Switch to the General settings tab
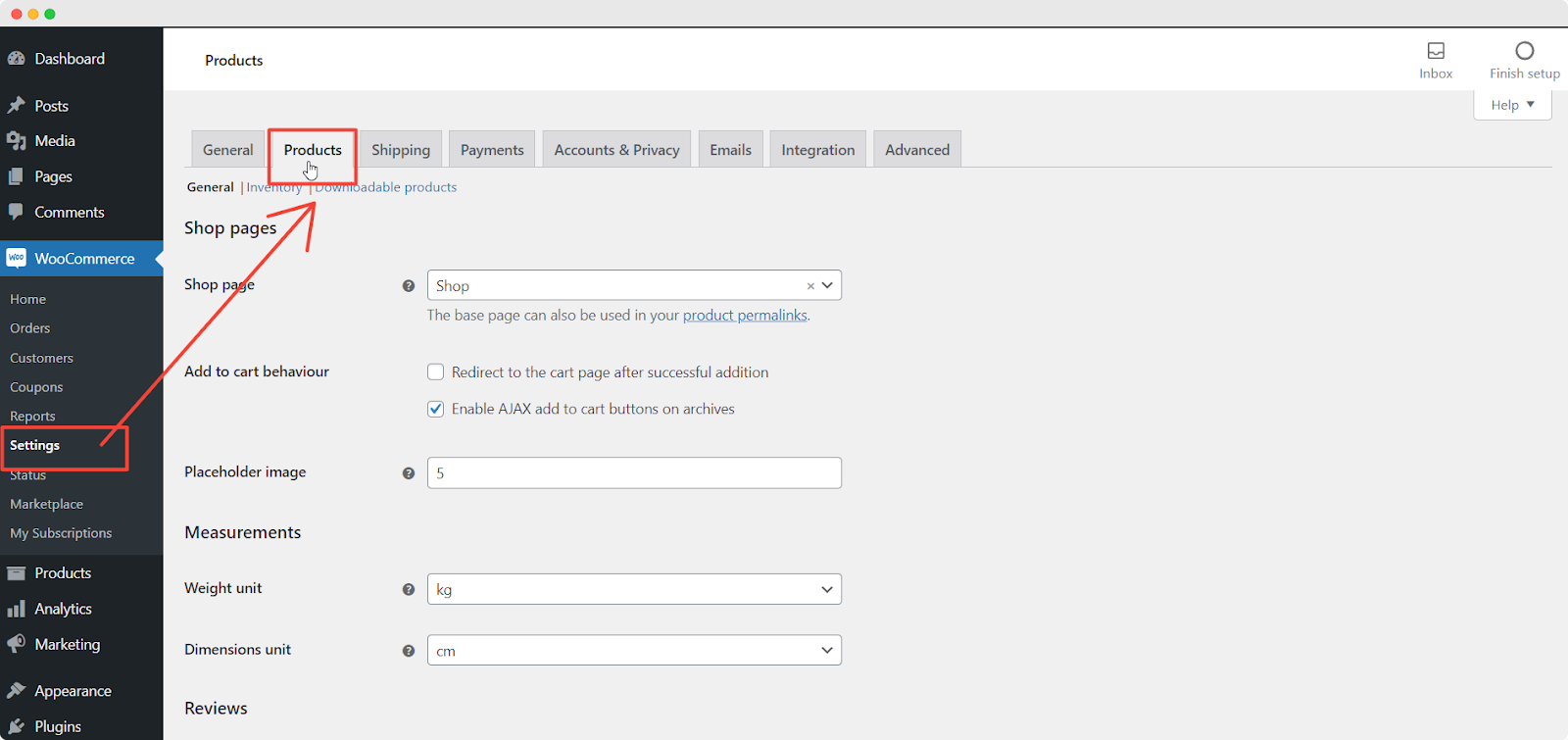Viewport: 1568px width, 740px height. [x=227, y=150]
